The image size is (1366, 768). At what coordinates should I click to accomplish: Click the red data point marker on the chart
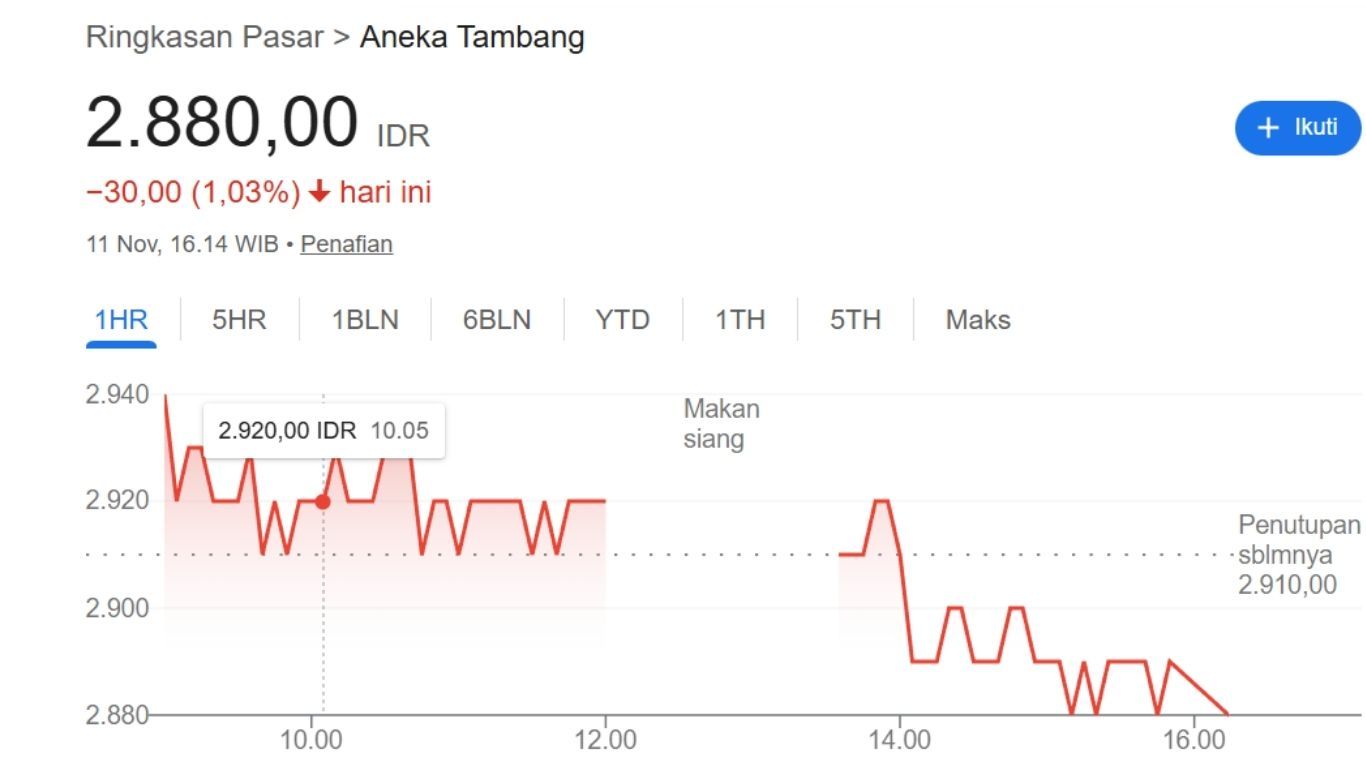(322, 501)
